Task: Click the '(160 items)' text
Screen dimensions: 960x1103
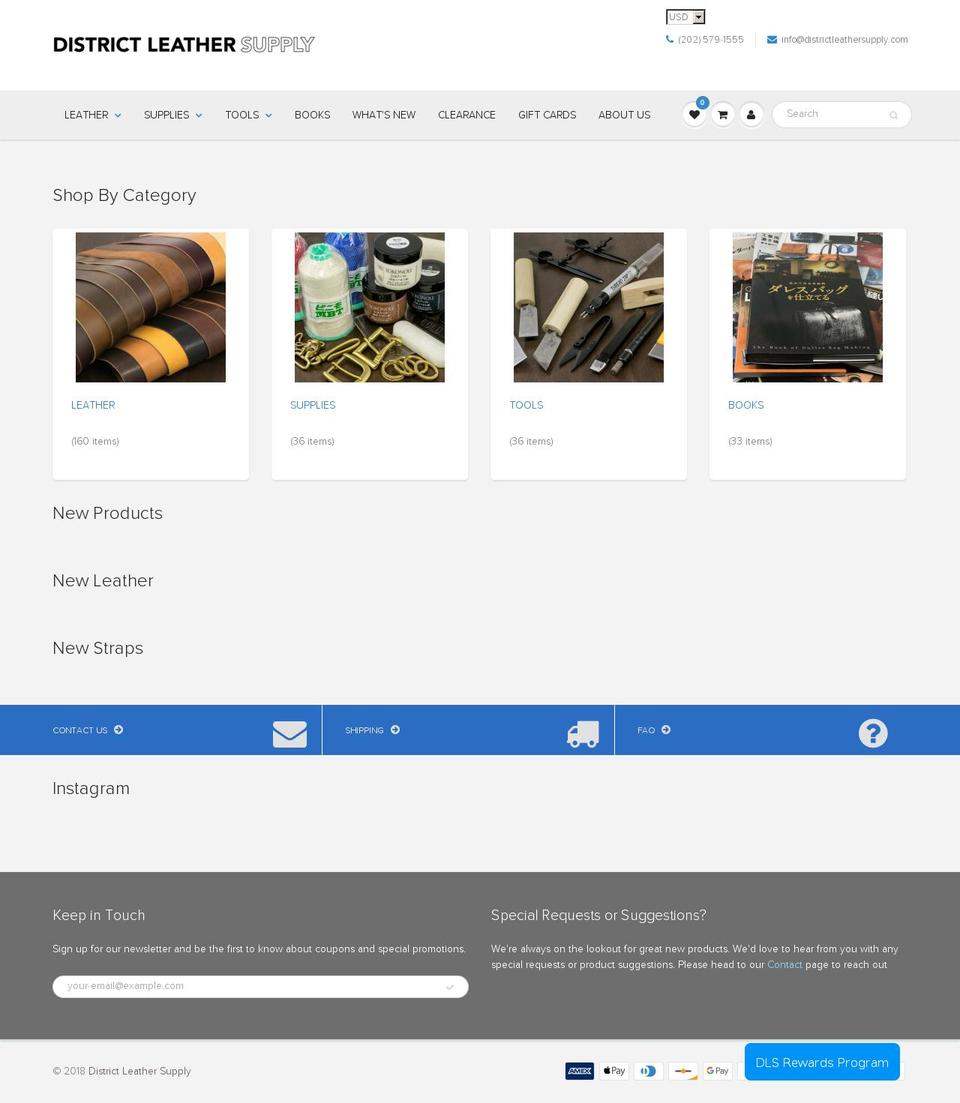Action: tap(95, 441)
